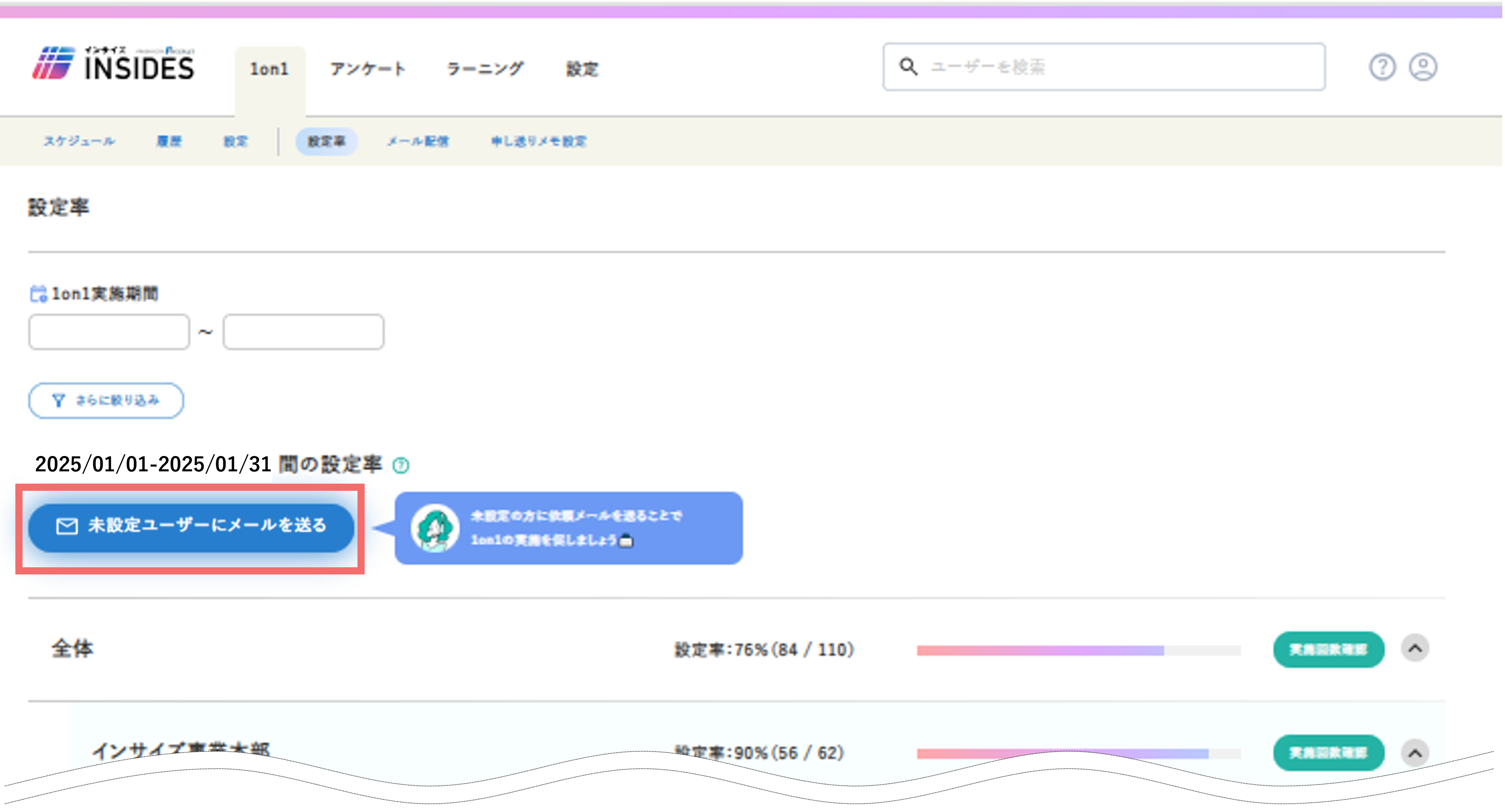Viewport: 1505px width, 812px height.
Task: Click the 設定率:90%(56 / 62) text
Action: [x=760, y=752]
